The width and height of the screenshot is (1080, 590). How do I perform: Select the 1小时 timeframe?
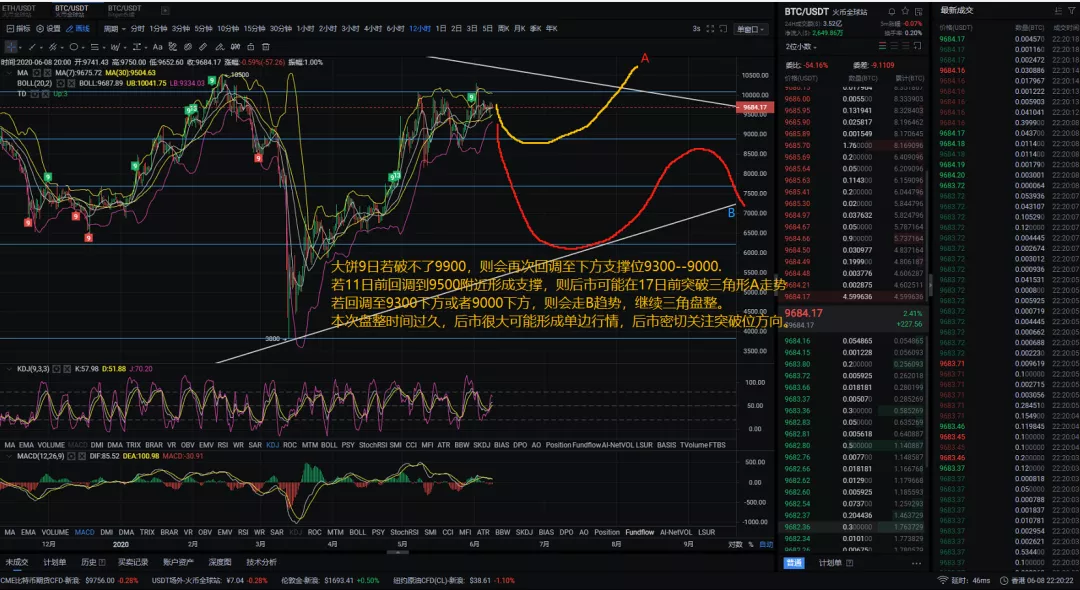click(x=305, y=29)
